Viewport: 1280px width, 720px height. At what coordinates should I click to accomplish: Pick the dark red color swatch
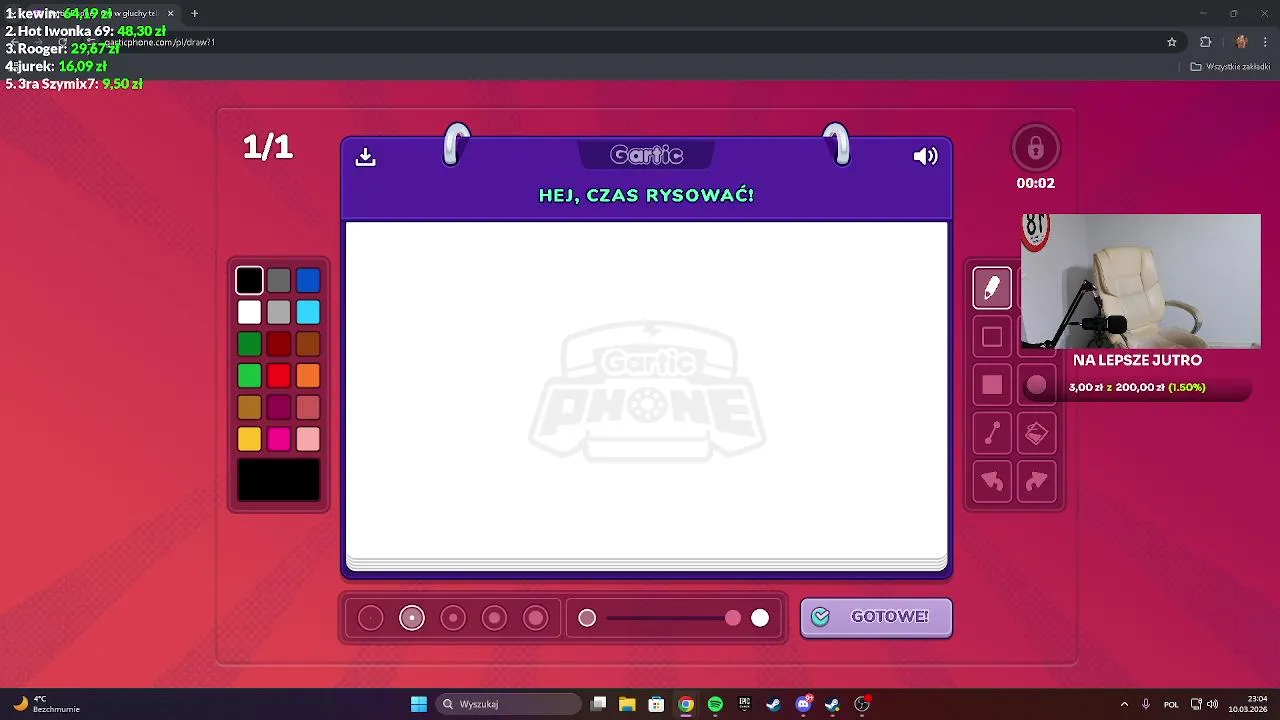tap(279, 345)
